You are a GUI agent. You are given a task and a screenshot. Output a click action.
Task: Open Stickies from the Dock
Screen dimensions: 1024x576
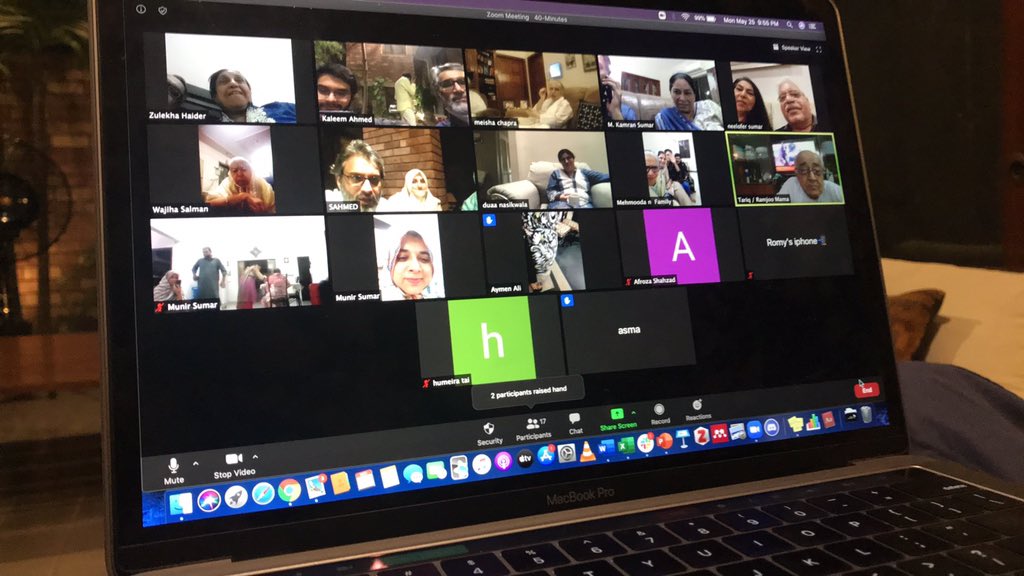(795, 424)
